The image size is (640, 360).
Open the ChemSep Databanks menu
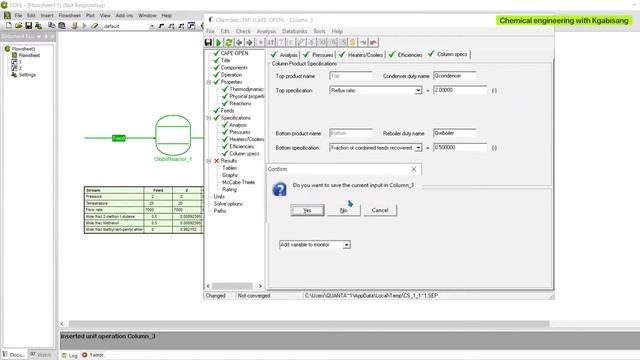click(294, 31)
